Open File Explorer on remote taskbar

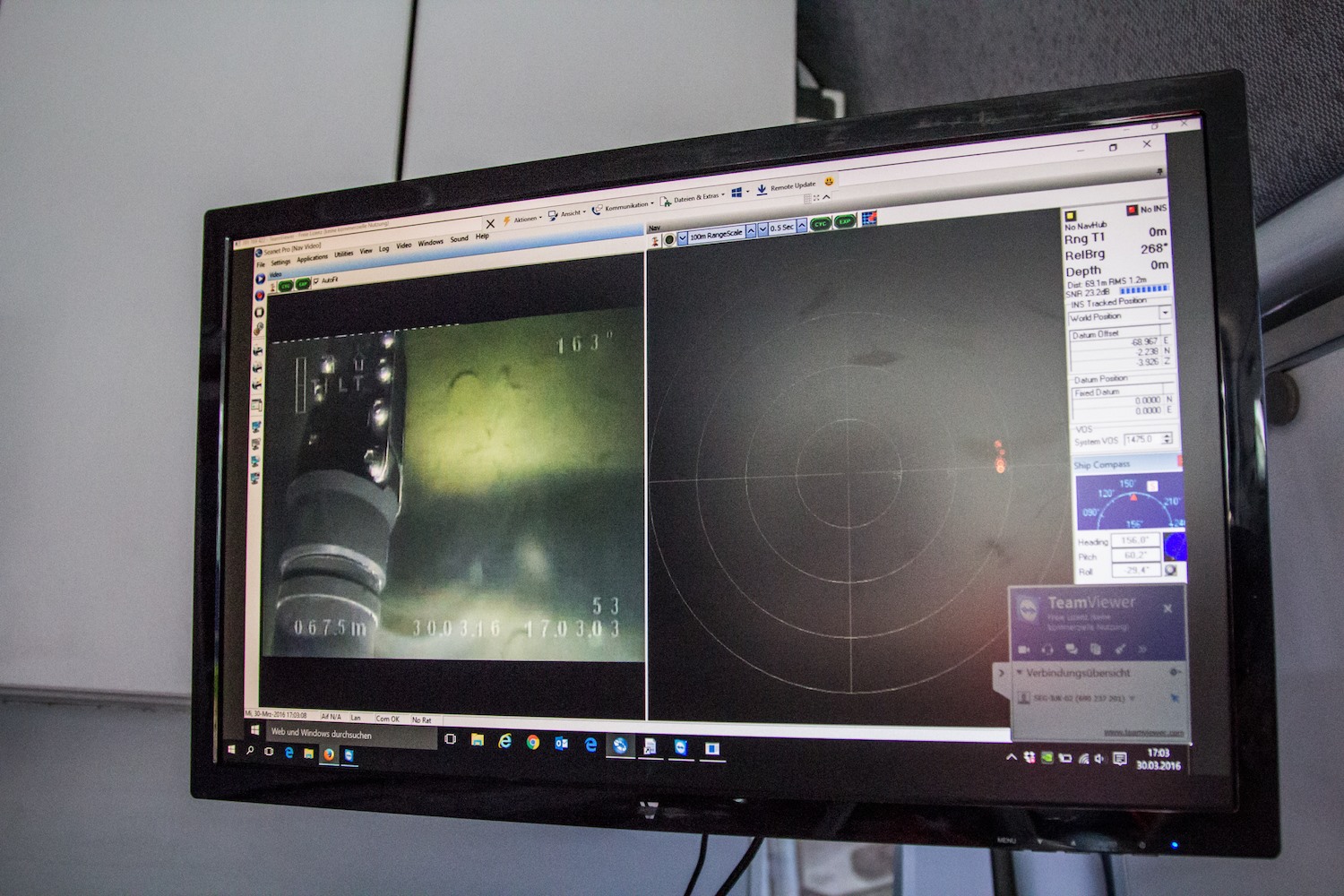tap(478, 740)
